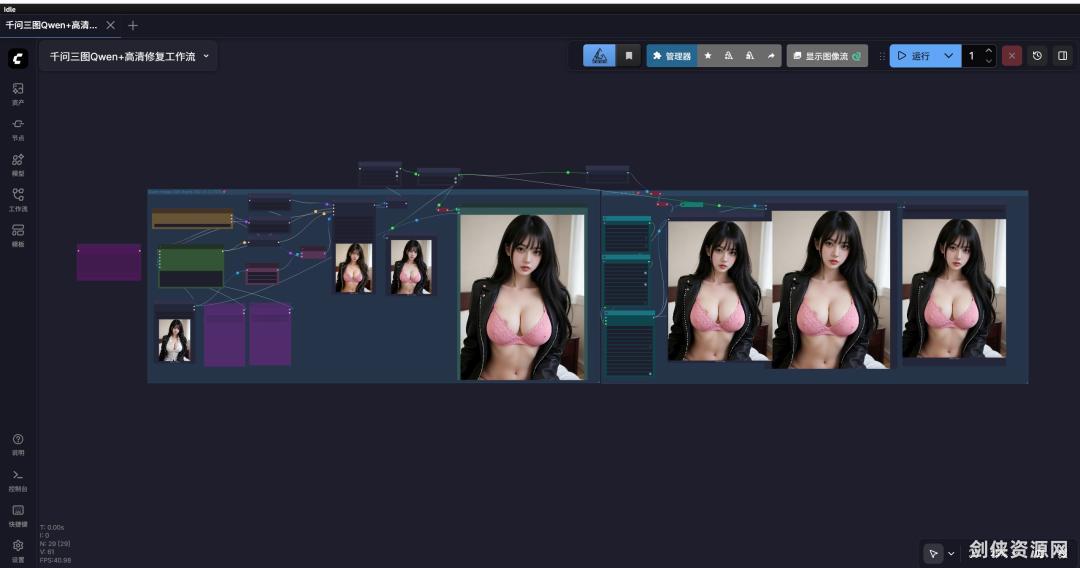1080x568 pixels.
Task: Open the 资产 (Assets) sidebar panel
Action: (18, 93)
